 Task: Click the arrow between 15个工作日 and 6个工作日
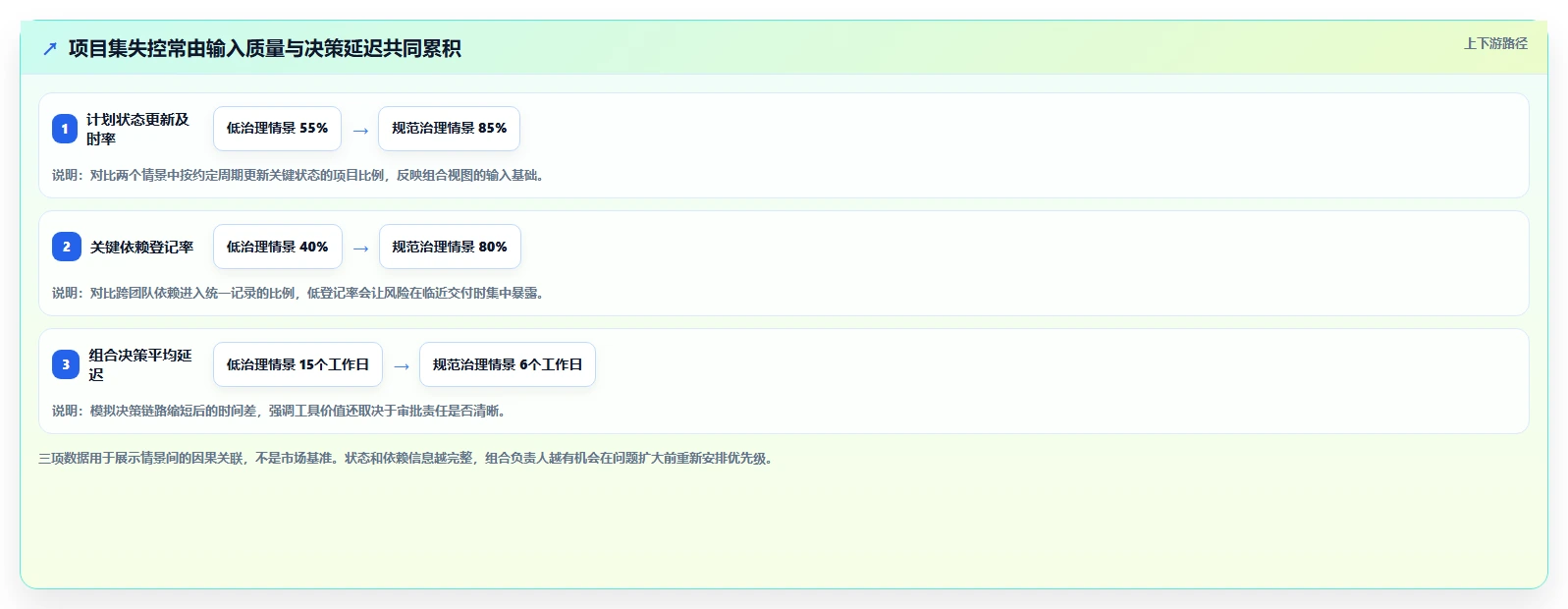[402, 366]
